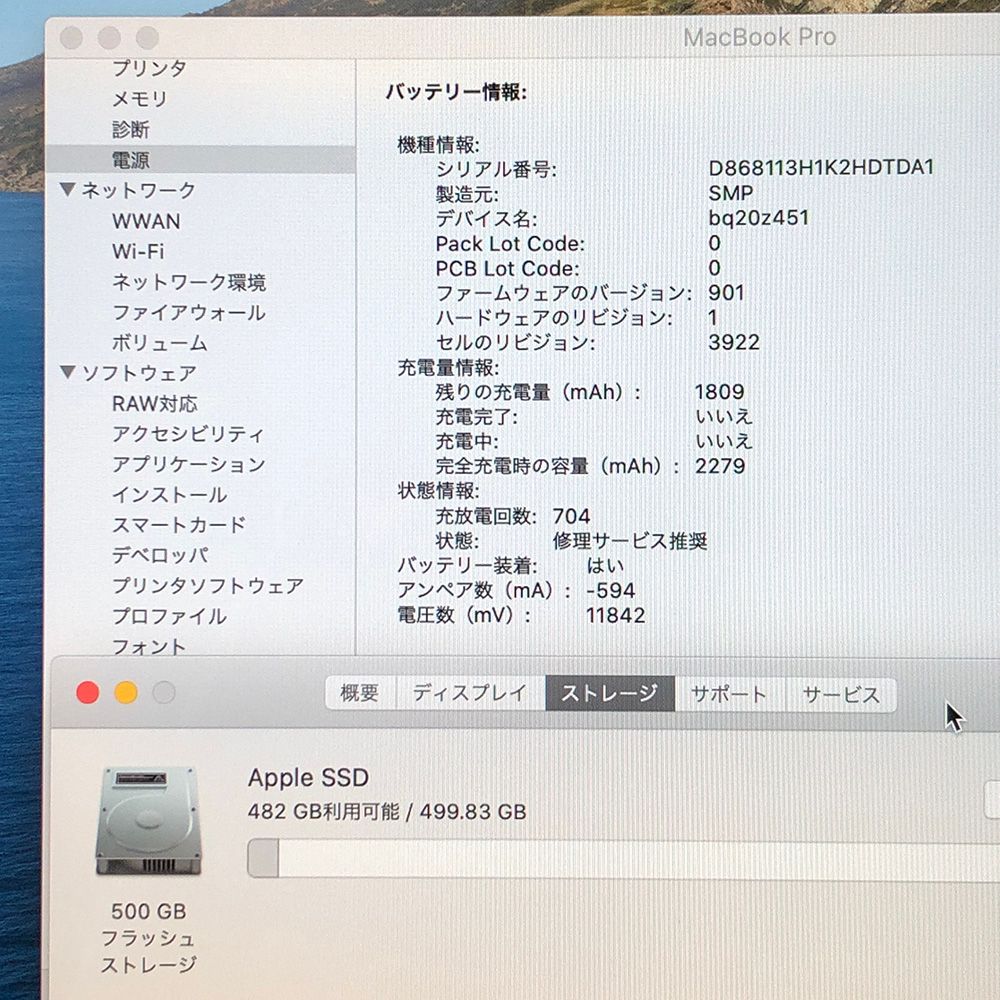Click the remaining charge value 1809
Image resolution: width=1000 pixels, height=1000 pixels.
coord(719,392)
